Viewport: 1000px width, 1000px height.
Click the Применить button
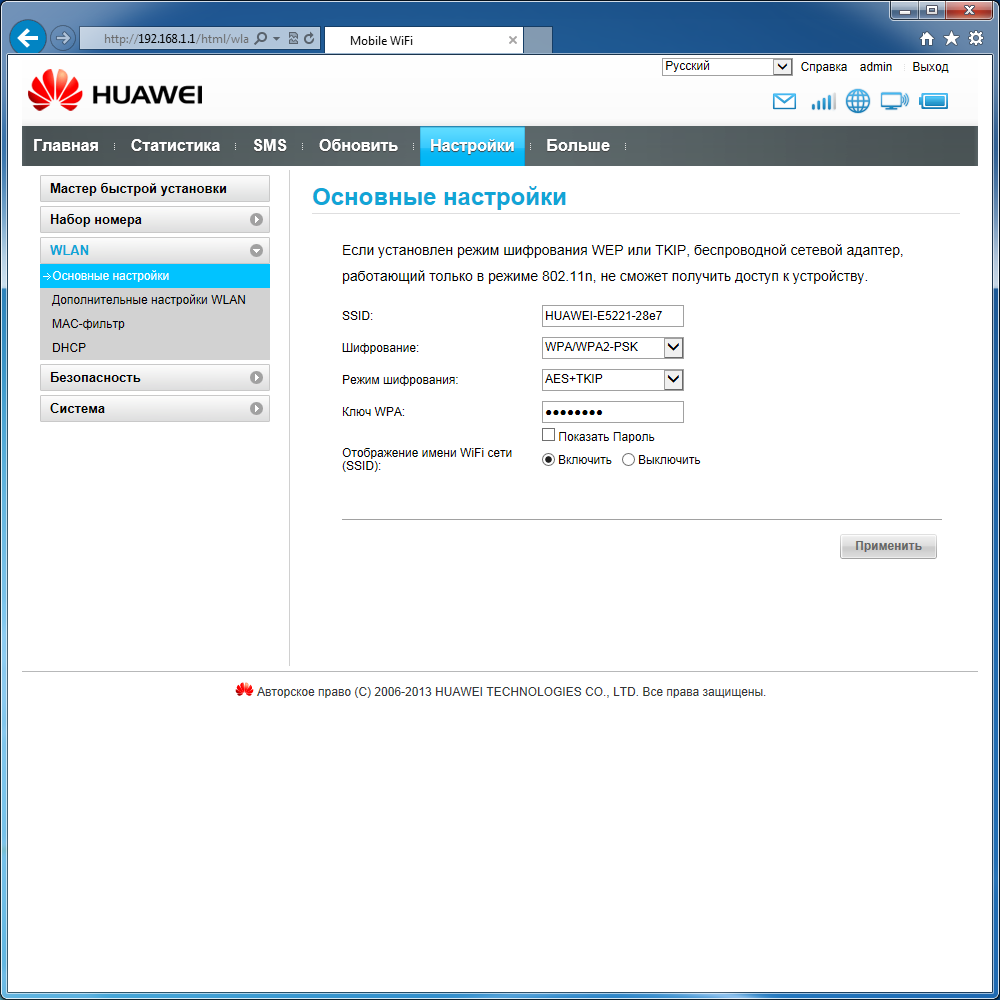[888, 546]
